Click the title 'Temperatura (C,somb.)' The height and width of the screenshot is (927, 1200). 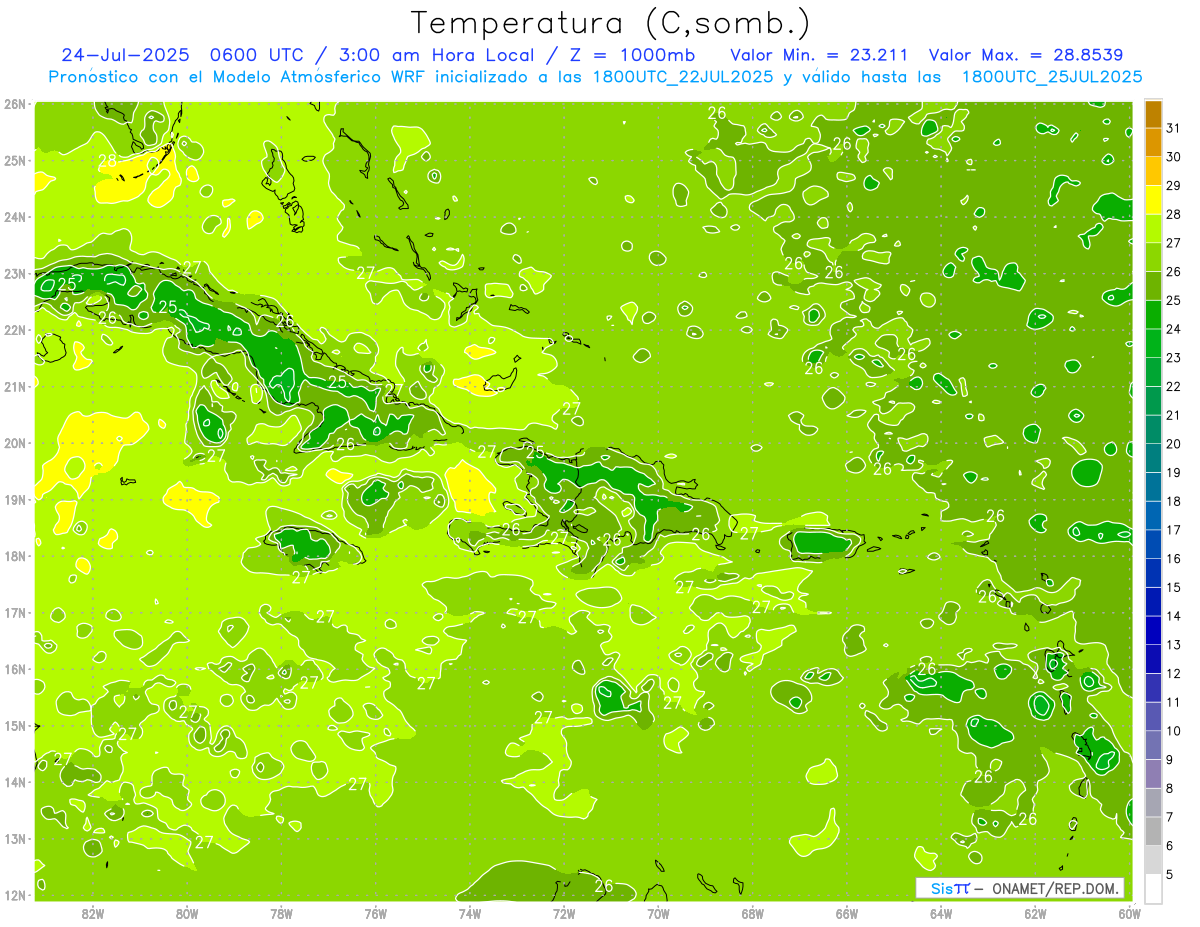tap(611, 23)
